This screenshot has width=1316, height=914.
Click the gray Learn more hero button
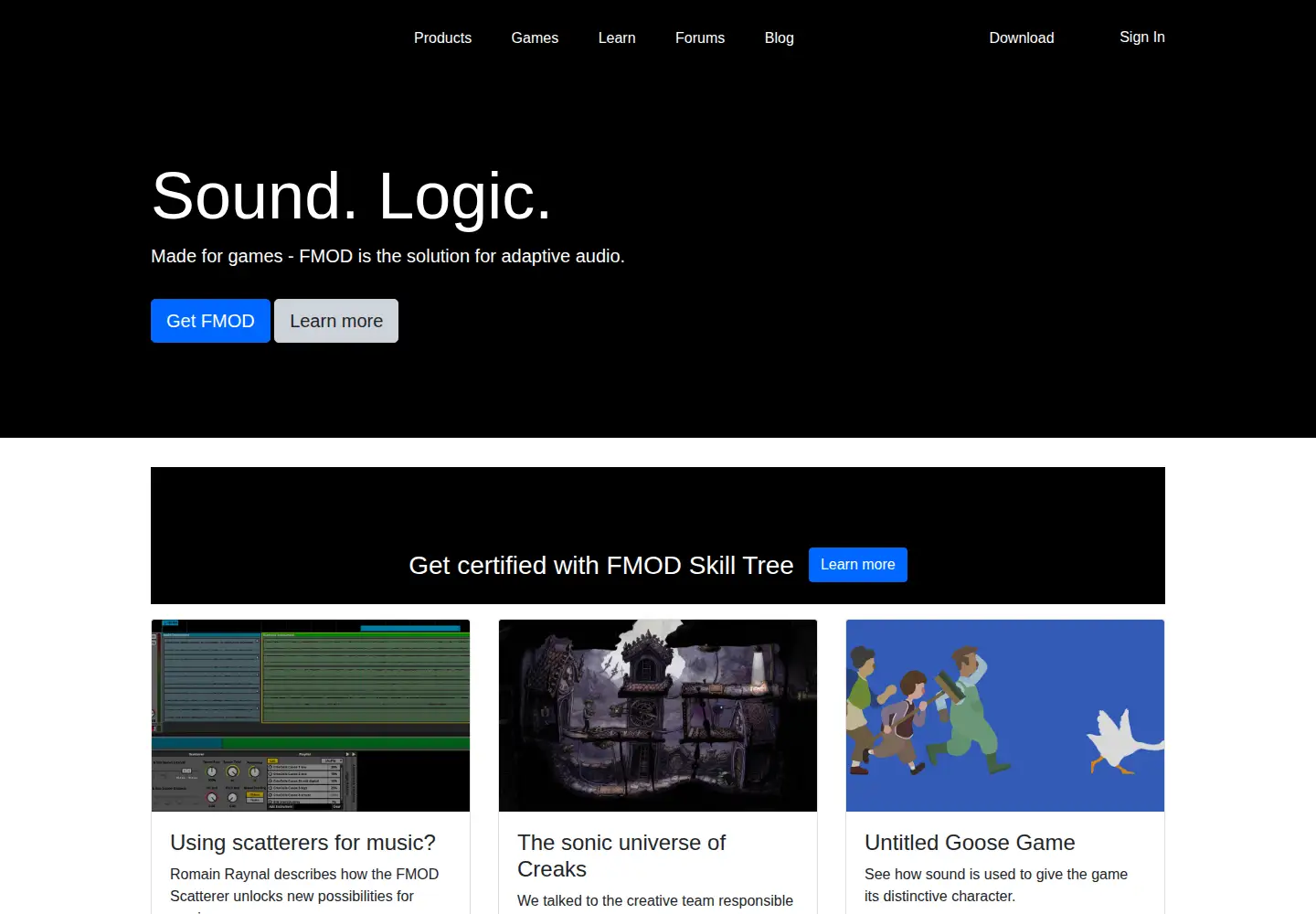[336, 321]
